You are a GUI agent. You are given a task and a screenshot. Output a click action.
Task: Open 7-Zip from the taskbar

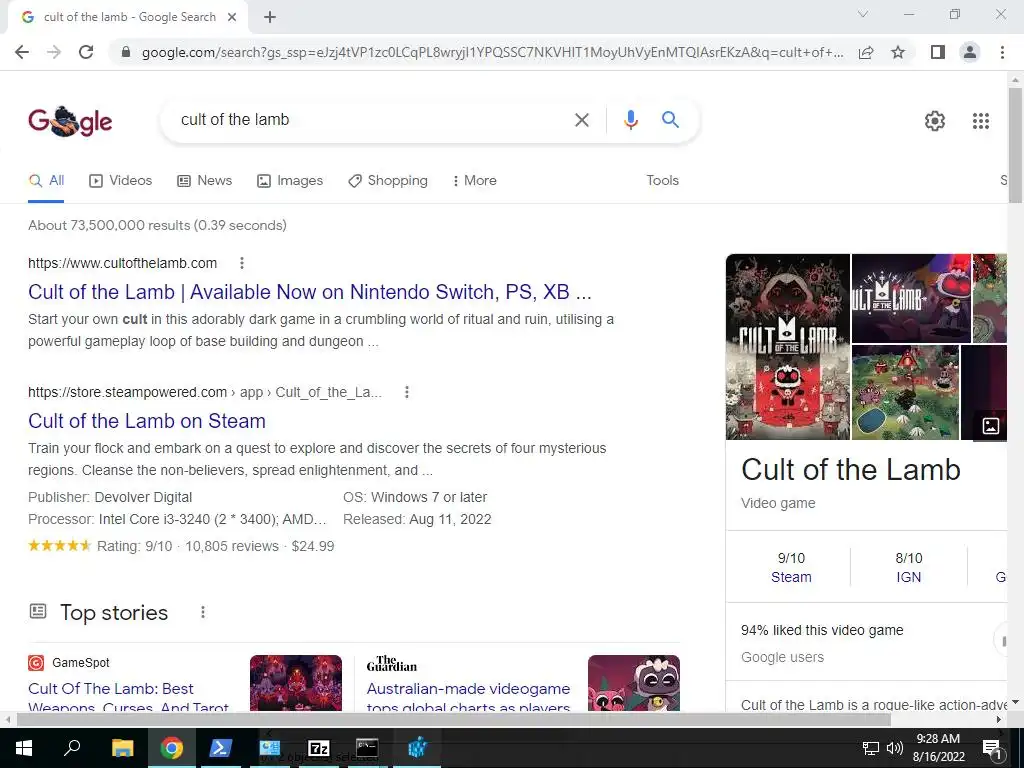pos(319,748)
